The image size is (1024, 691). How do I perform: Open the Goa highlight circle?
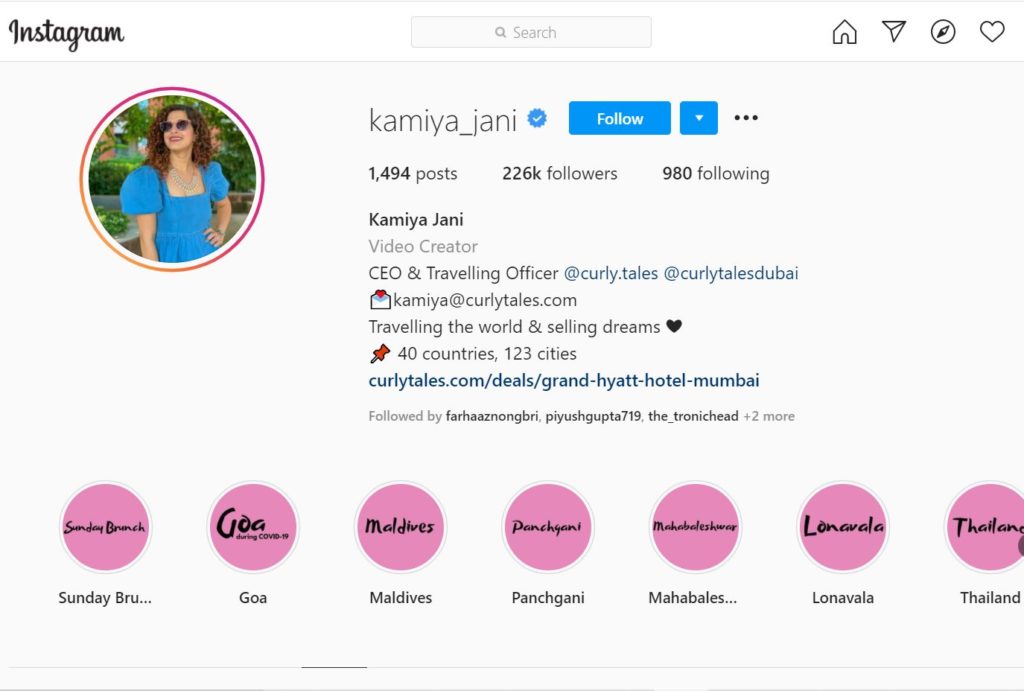click(x=253, y=527)
